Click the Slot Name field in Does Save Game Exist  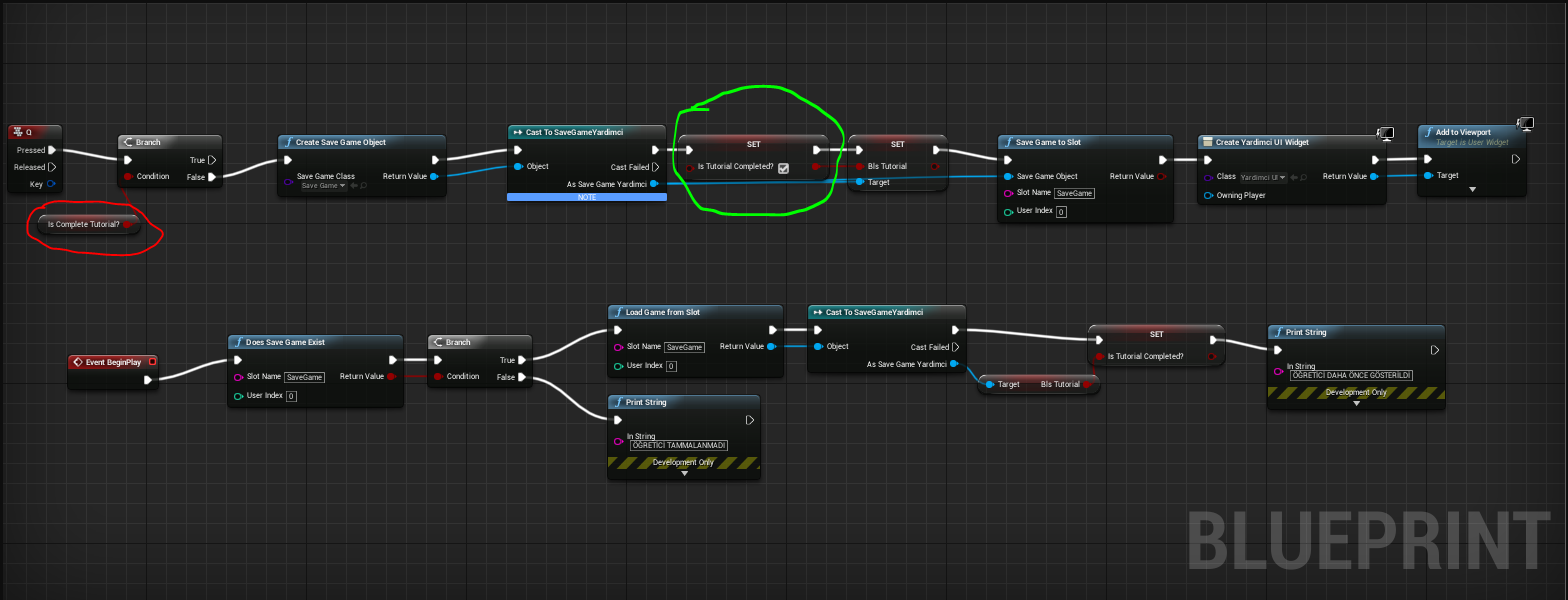(x=305, y=377)
